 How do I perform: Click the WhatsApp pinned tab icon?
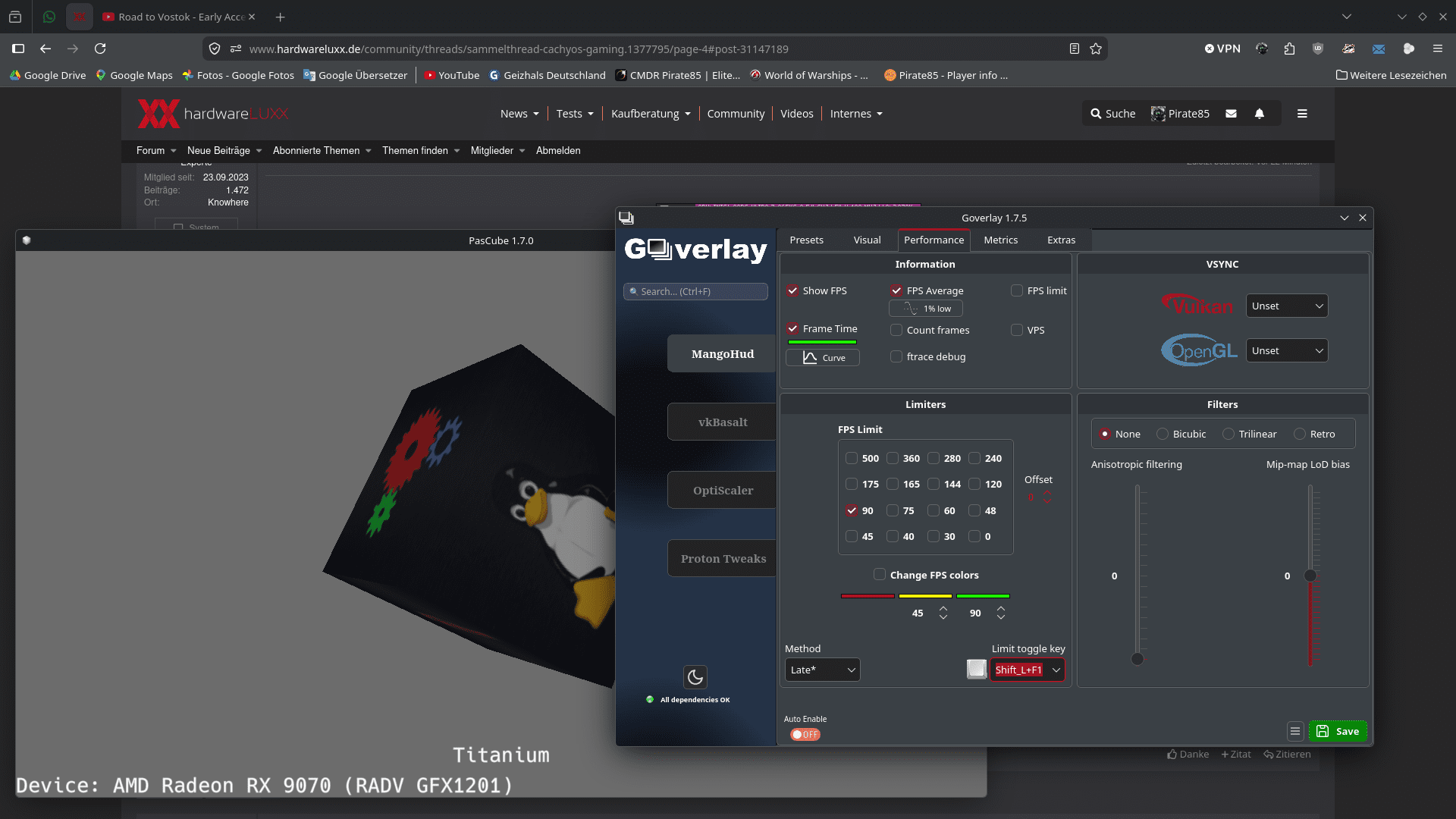[x=49, y=17]
